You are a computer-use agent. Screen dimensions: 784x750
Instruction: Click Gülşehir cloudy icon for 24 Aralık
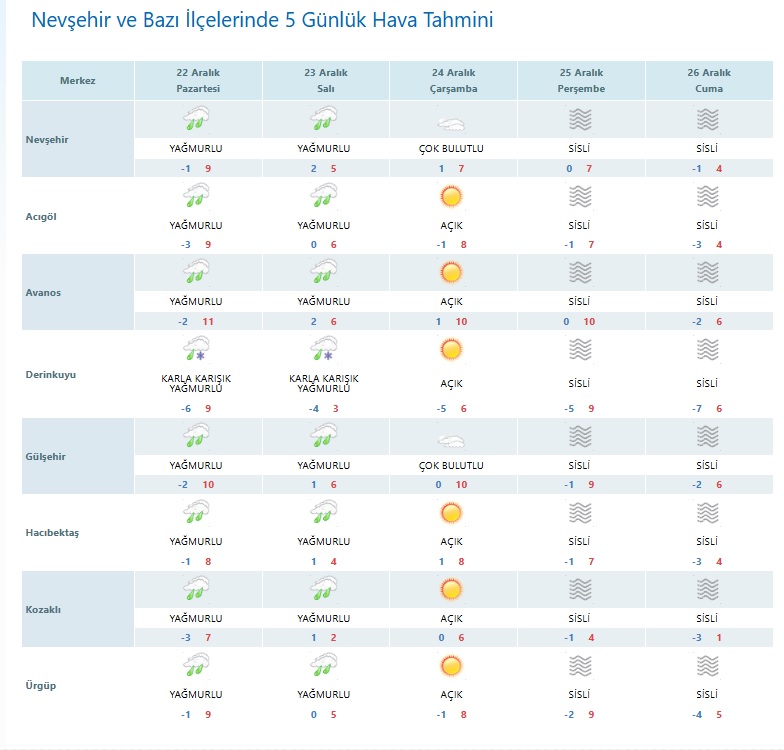pos(452,440)
